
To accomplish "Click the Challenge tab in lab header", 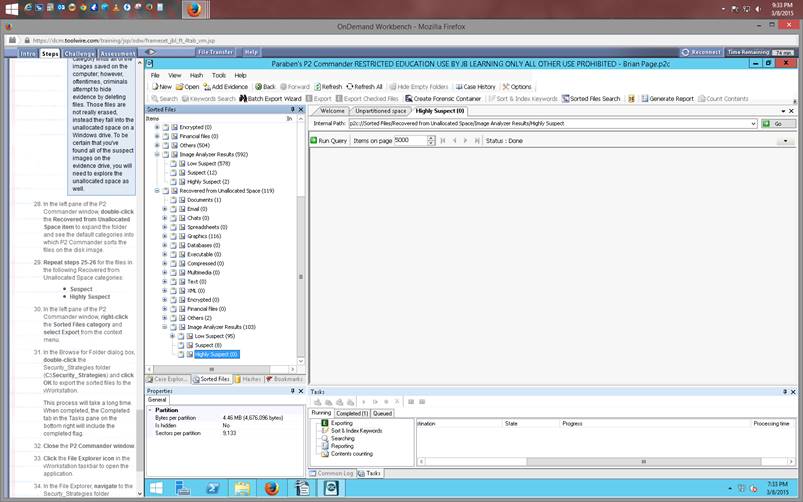I will 79,53.
